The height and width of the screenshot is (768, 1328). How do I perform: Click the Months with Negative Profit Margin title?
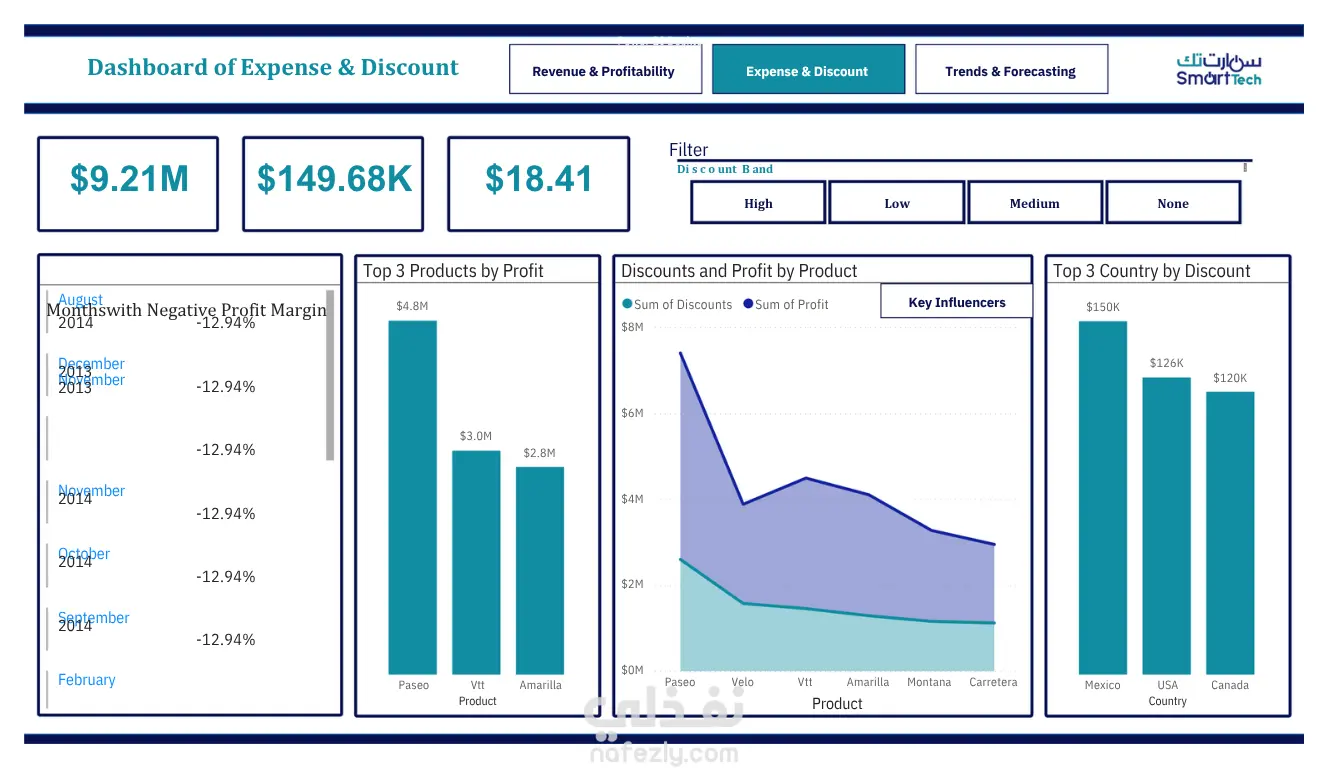[x=186, y=309]
